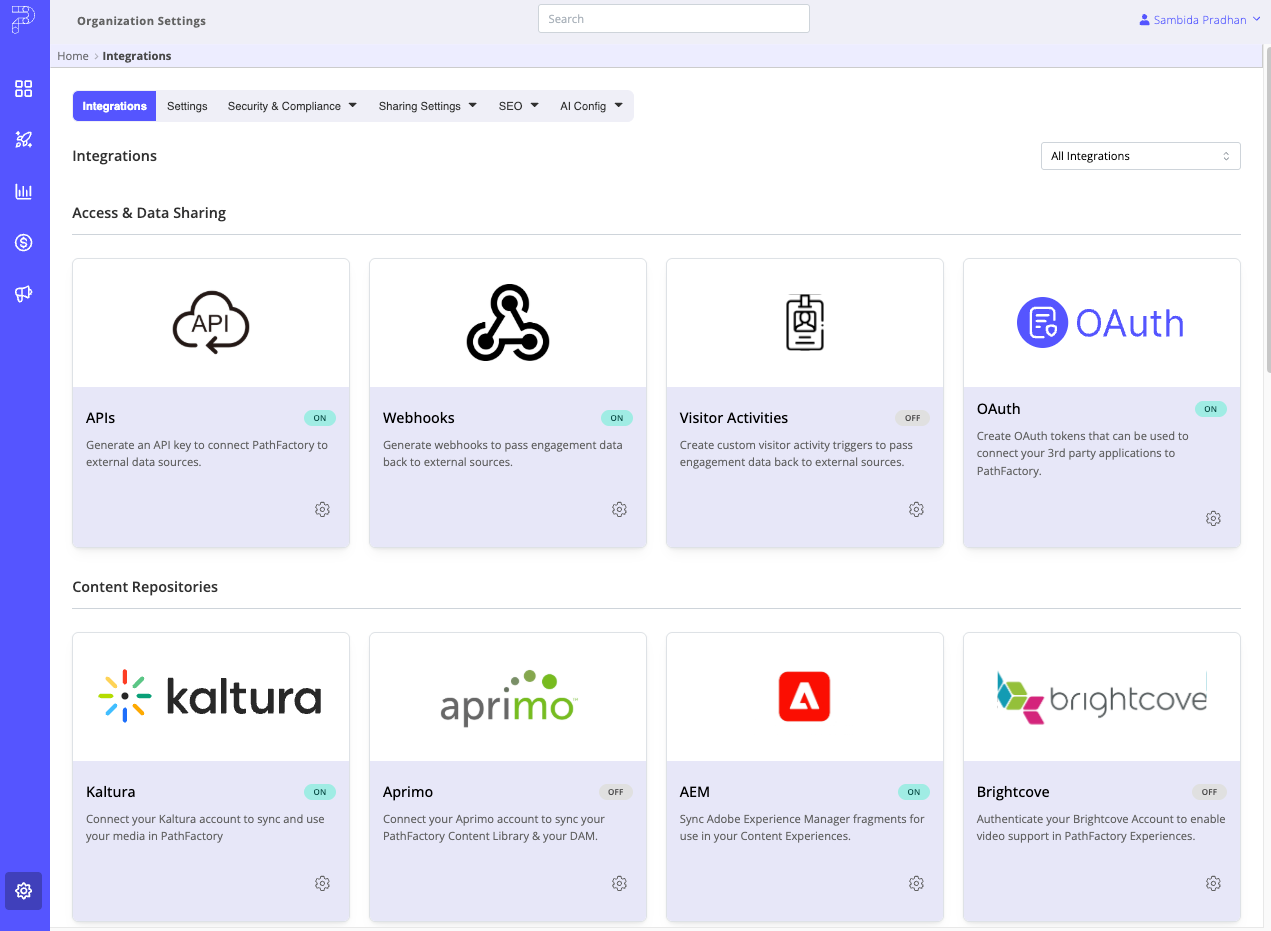Open the dashboard grid icon in sidebar
1271x931 pixels.
click(24, 89)
